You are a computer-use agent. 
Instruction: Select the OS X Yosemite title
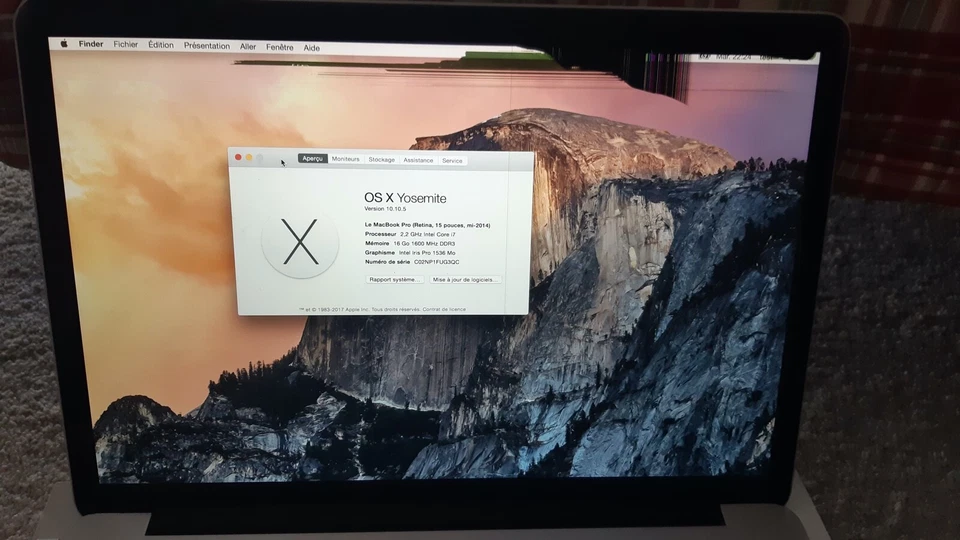405,198
